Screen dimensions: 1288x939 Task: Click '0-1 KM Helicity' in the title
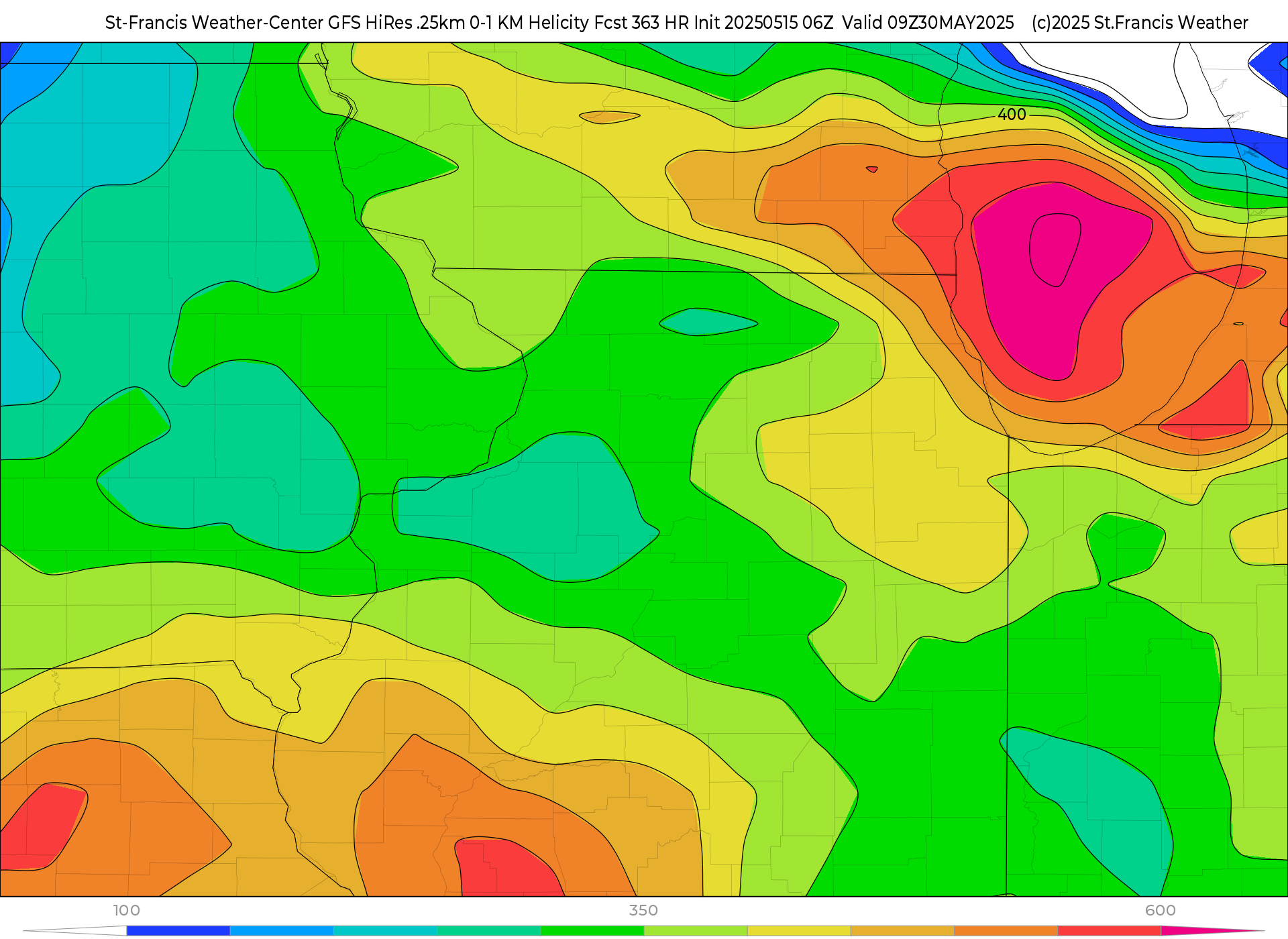click(529, 23)
